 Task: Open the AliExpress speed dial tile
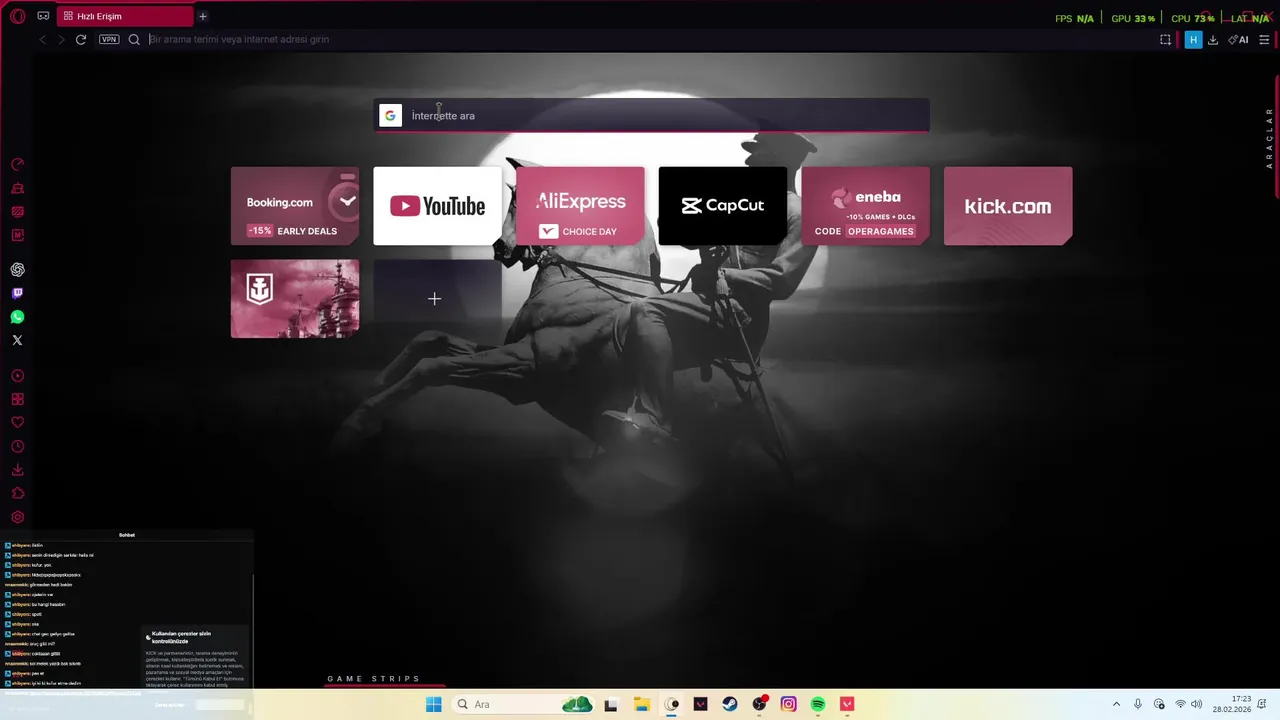coord(580,206)
